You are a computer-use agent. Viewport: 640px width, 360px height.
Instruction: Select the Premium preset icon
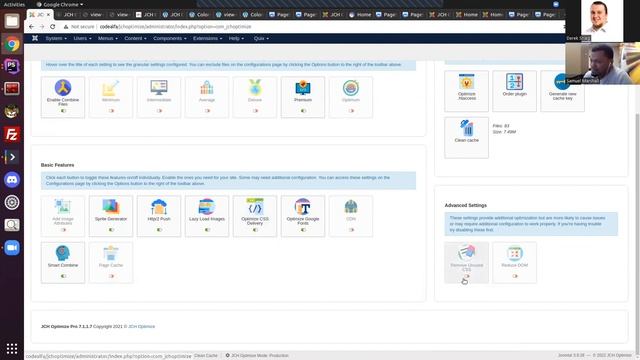coord(303,88)
